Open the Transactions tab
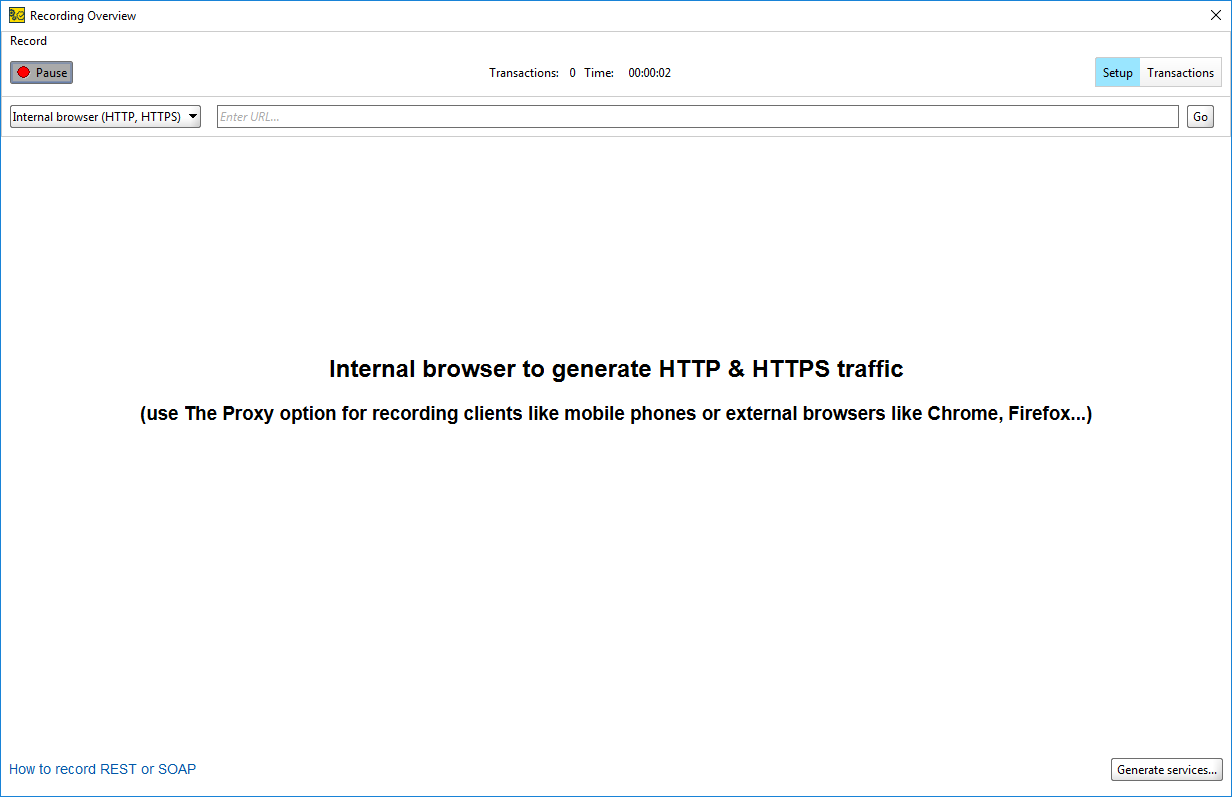 coord(1180,73)
